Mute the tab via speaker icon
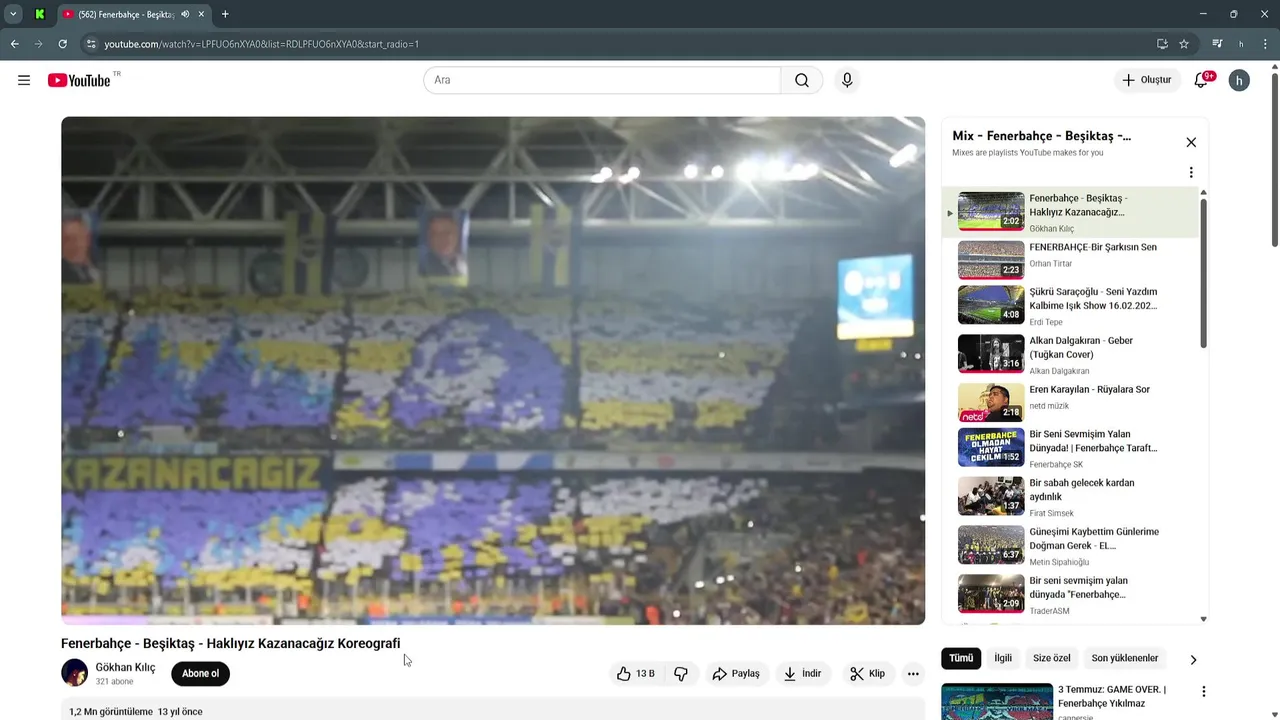Image resolution: width=1280 pixels, height=720 pixels. coord(185,14)
